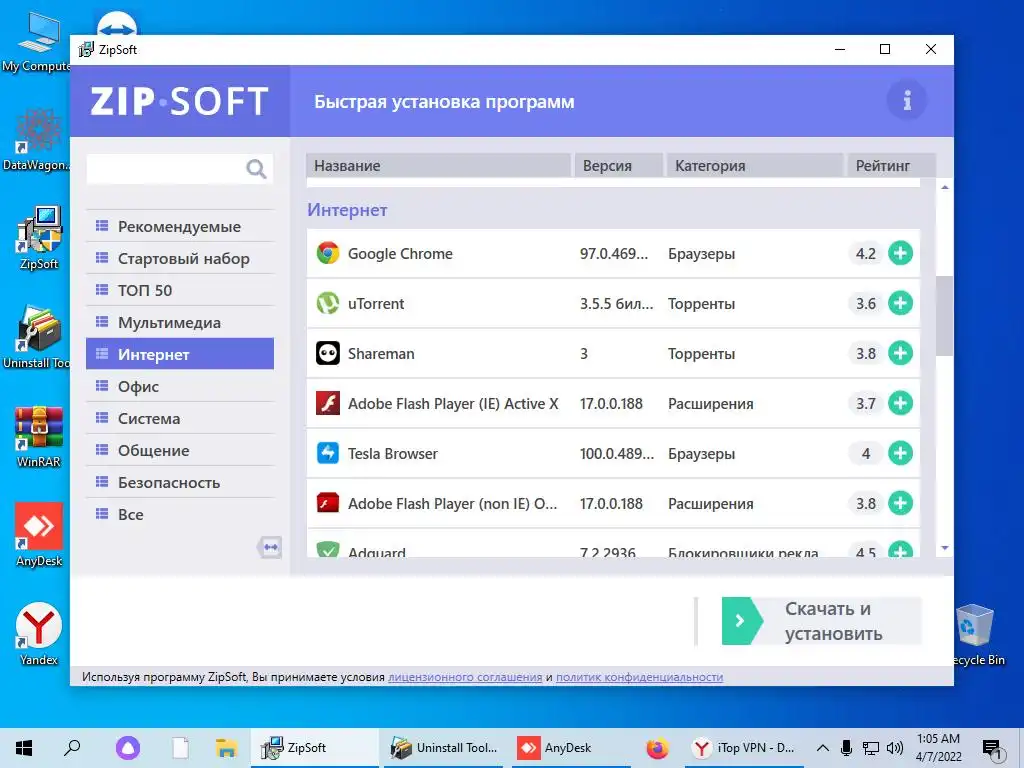Open the Рекомендуемые category
The height and width of the screenshot is (768, 1024).
180,227
